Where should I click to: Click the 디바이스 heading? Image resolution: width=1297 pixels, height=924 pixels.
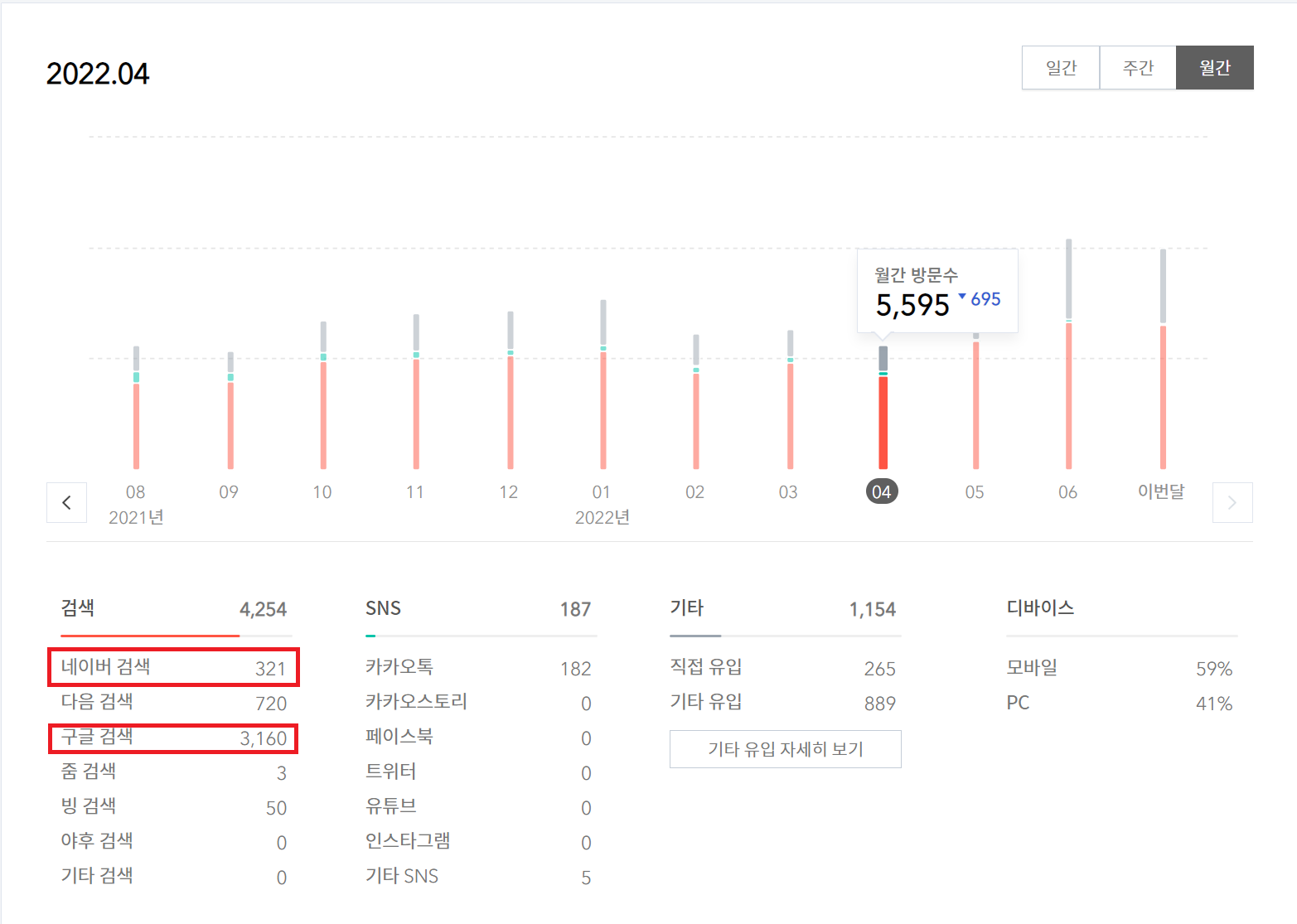click(x=1040, y=608)
